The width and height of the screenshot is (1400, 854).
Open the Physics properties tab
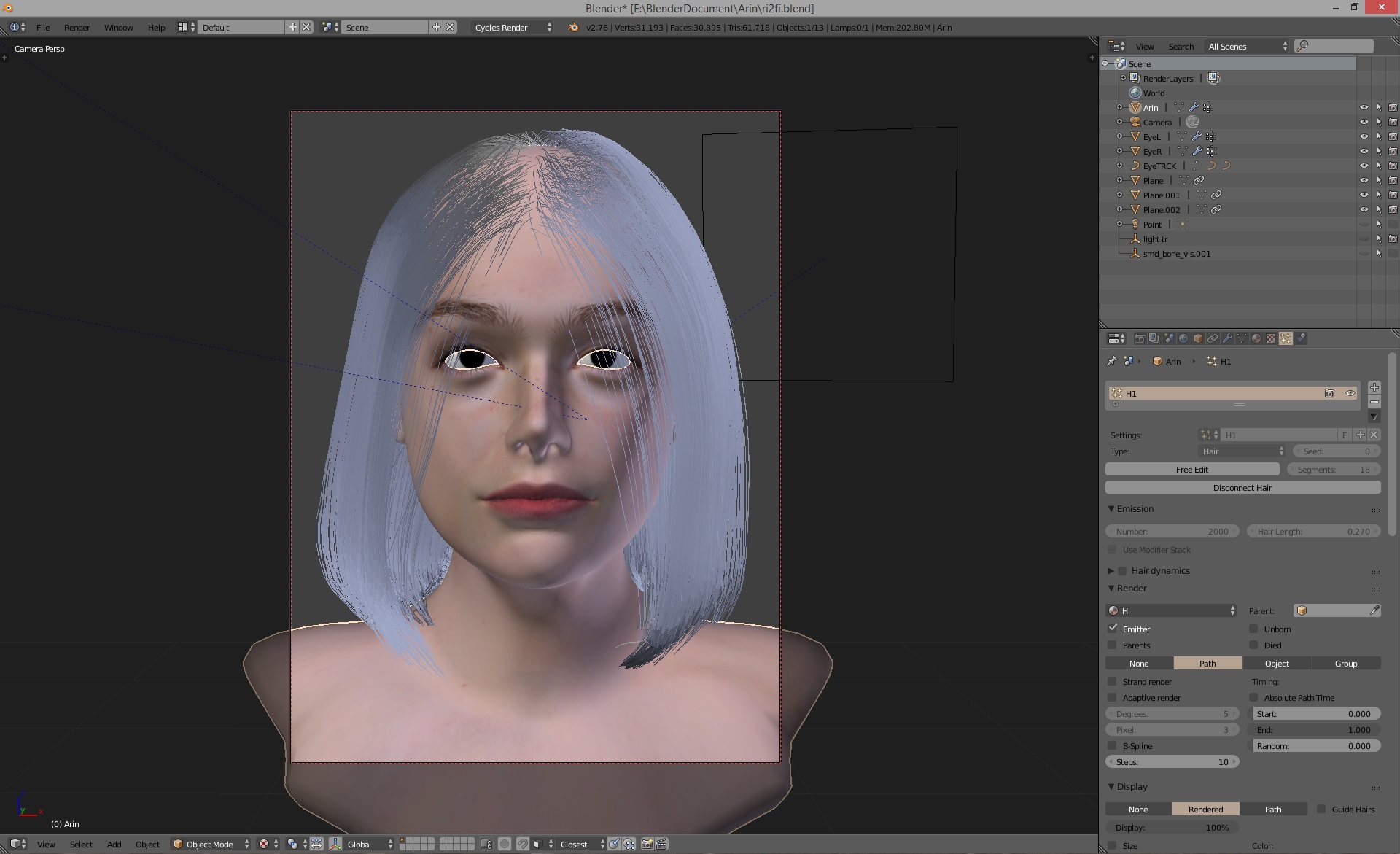coord(1302,338)
